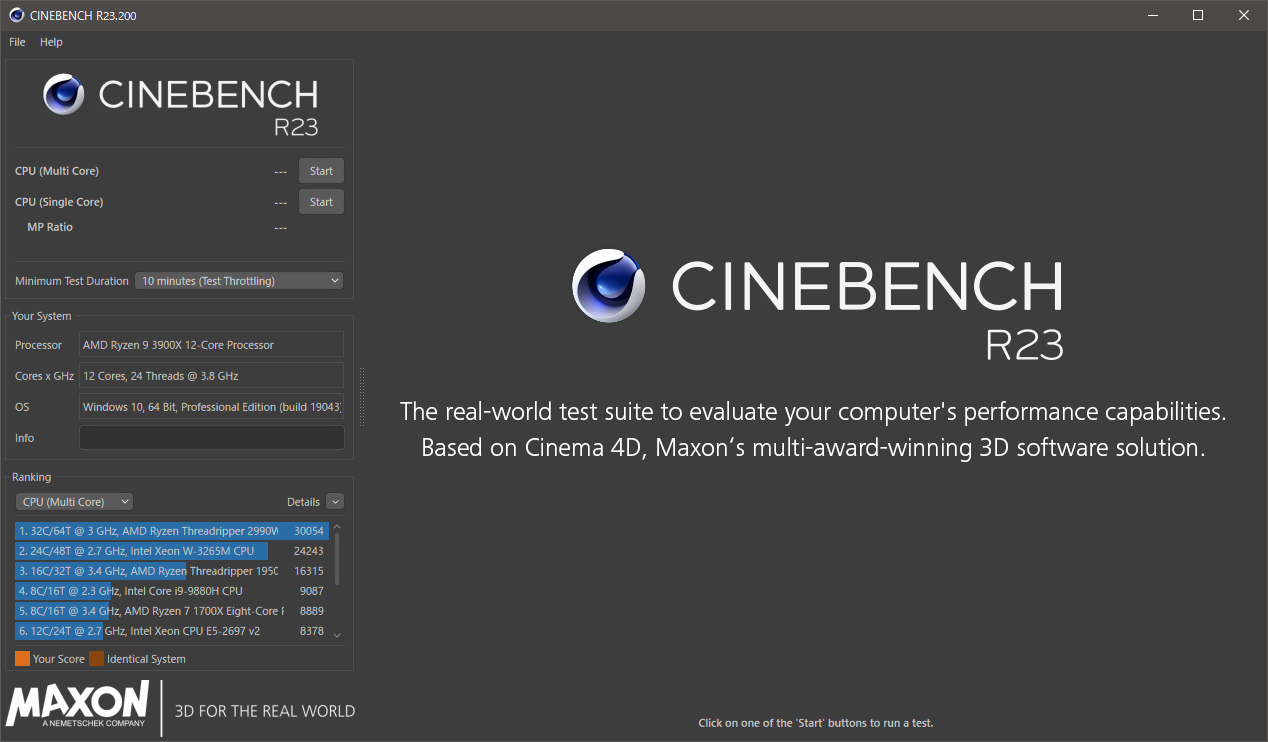The width and height of the screenshot is (1268, 742).
Task: Click the Maxon logo at bottom left
Action: click(77, 704)
